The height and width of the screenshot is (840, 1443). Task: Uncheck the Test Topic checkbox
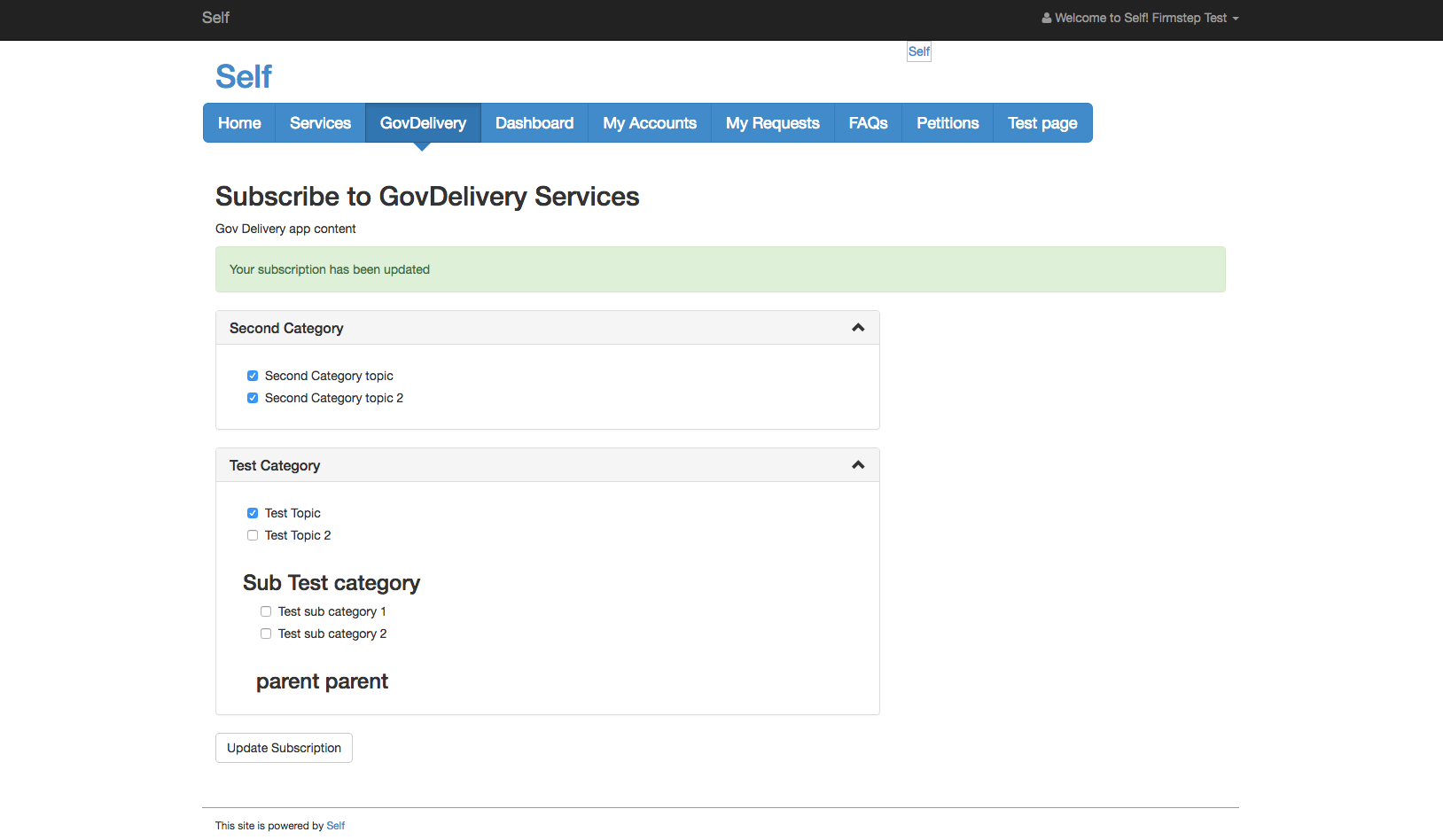[x=253, y=512]
